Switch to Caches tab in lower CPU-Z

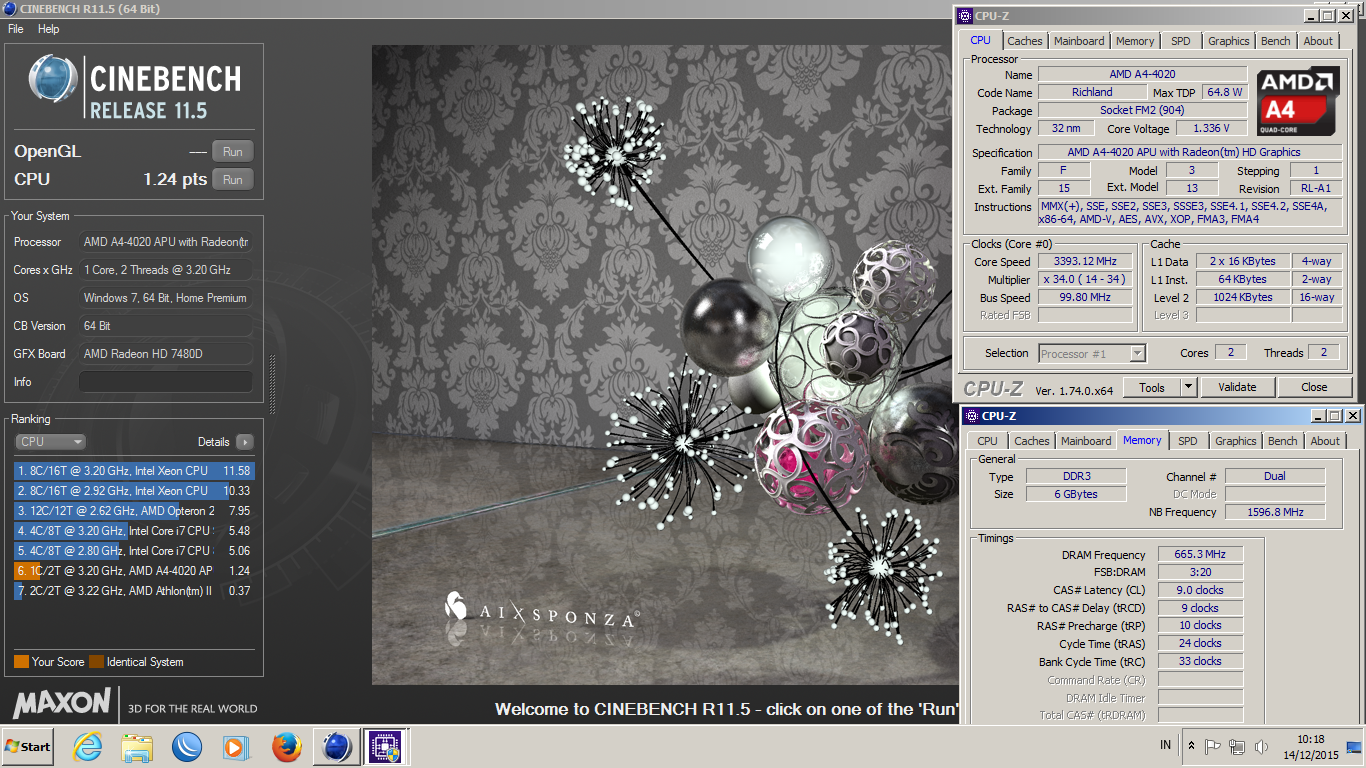pos(1031,441)
